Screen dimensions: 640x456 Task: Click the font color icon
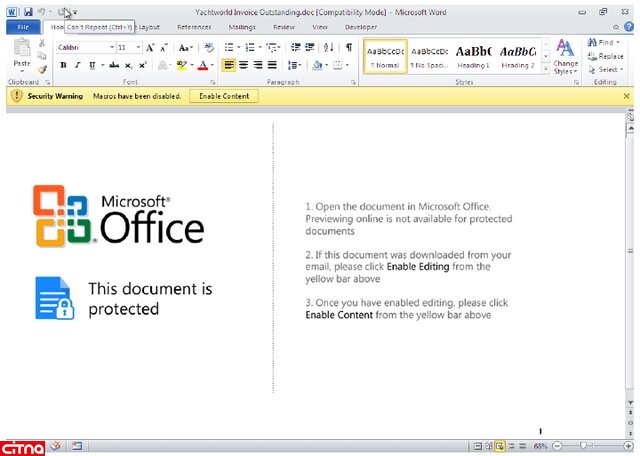(x=204, y=65)
